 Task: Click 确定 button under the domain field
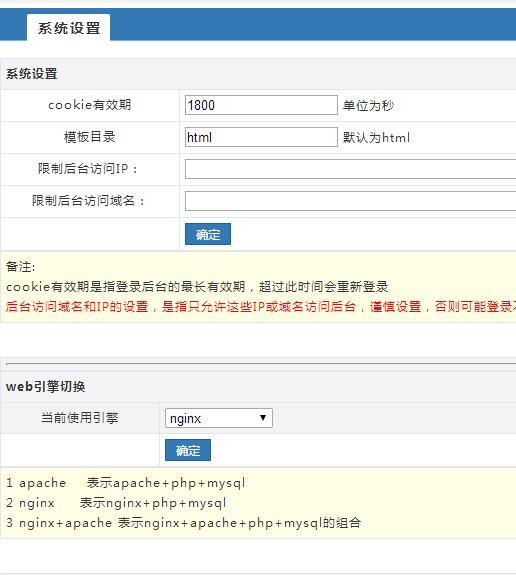208,234
